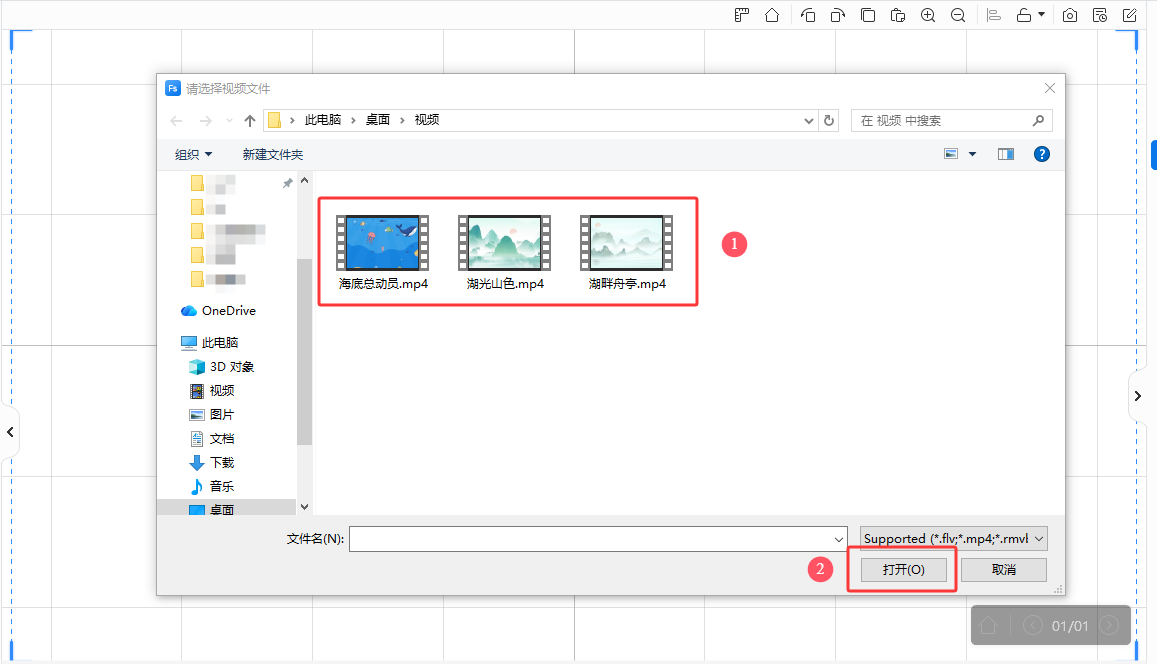Expand the view options dropdown arrow
Viewport: 1157px width, 664px height.
click(972, 154)
